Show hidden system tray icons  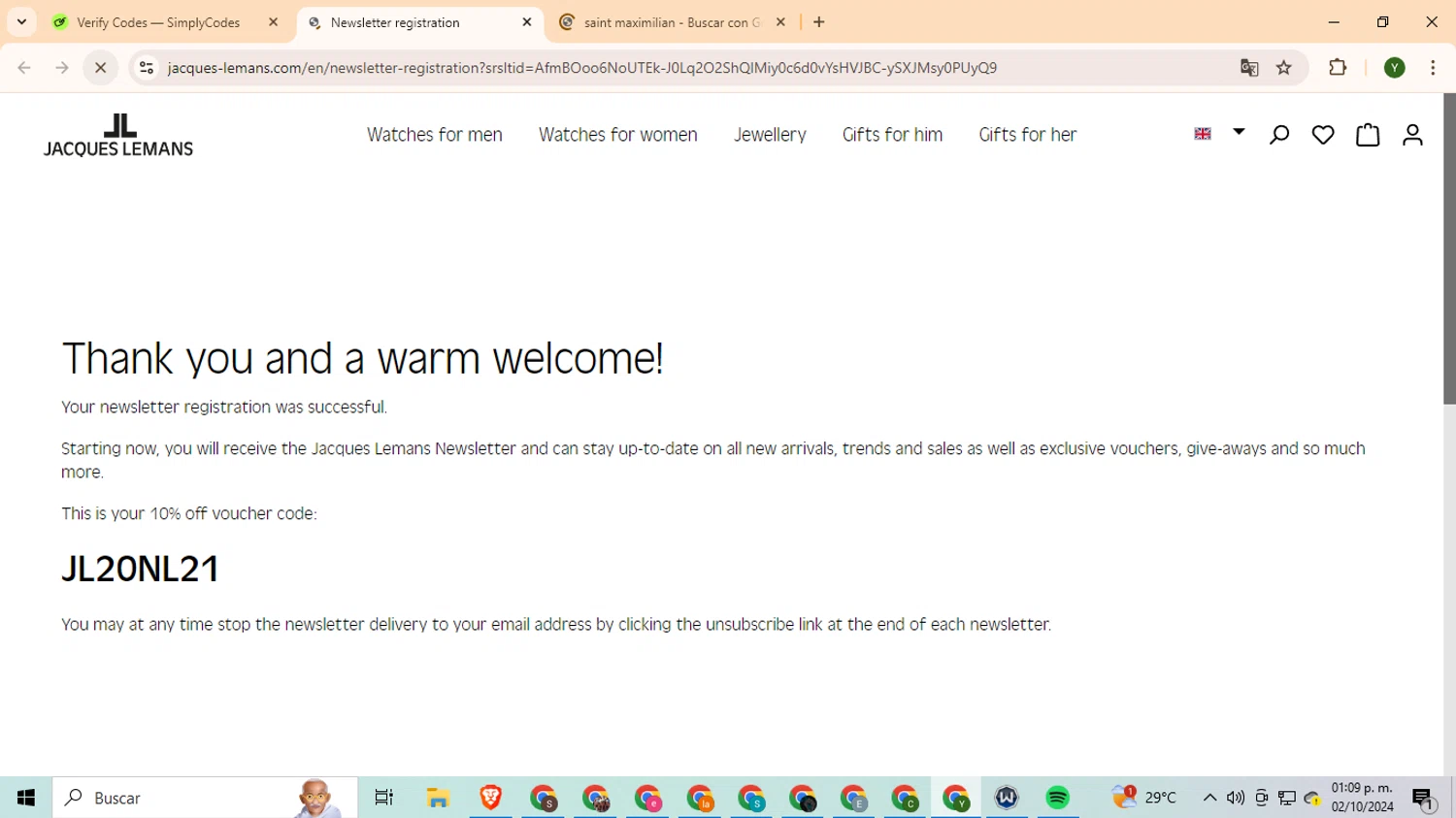pyautogui.click(x=1209, y=798)
